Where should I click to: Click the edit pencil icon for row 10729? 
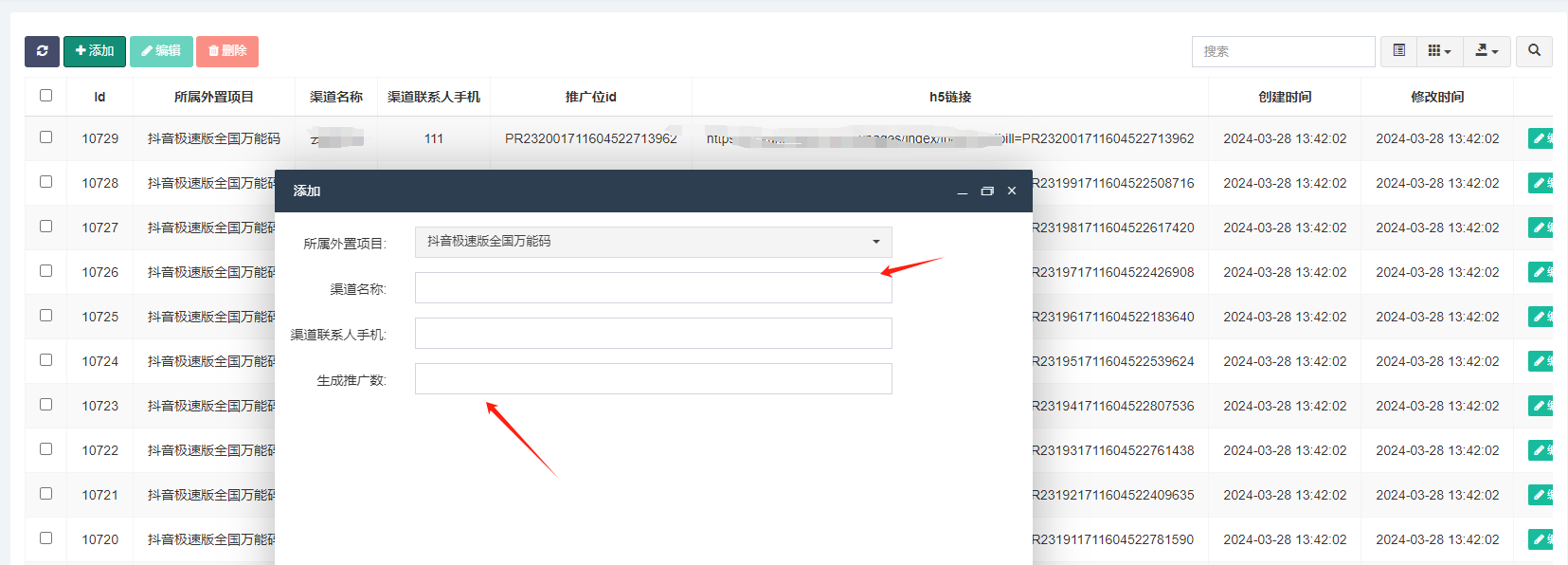(x=1541, y=138)
